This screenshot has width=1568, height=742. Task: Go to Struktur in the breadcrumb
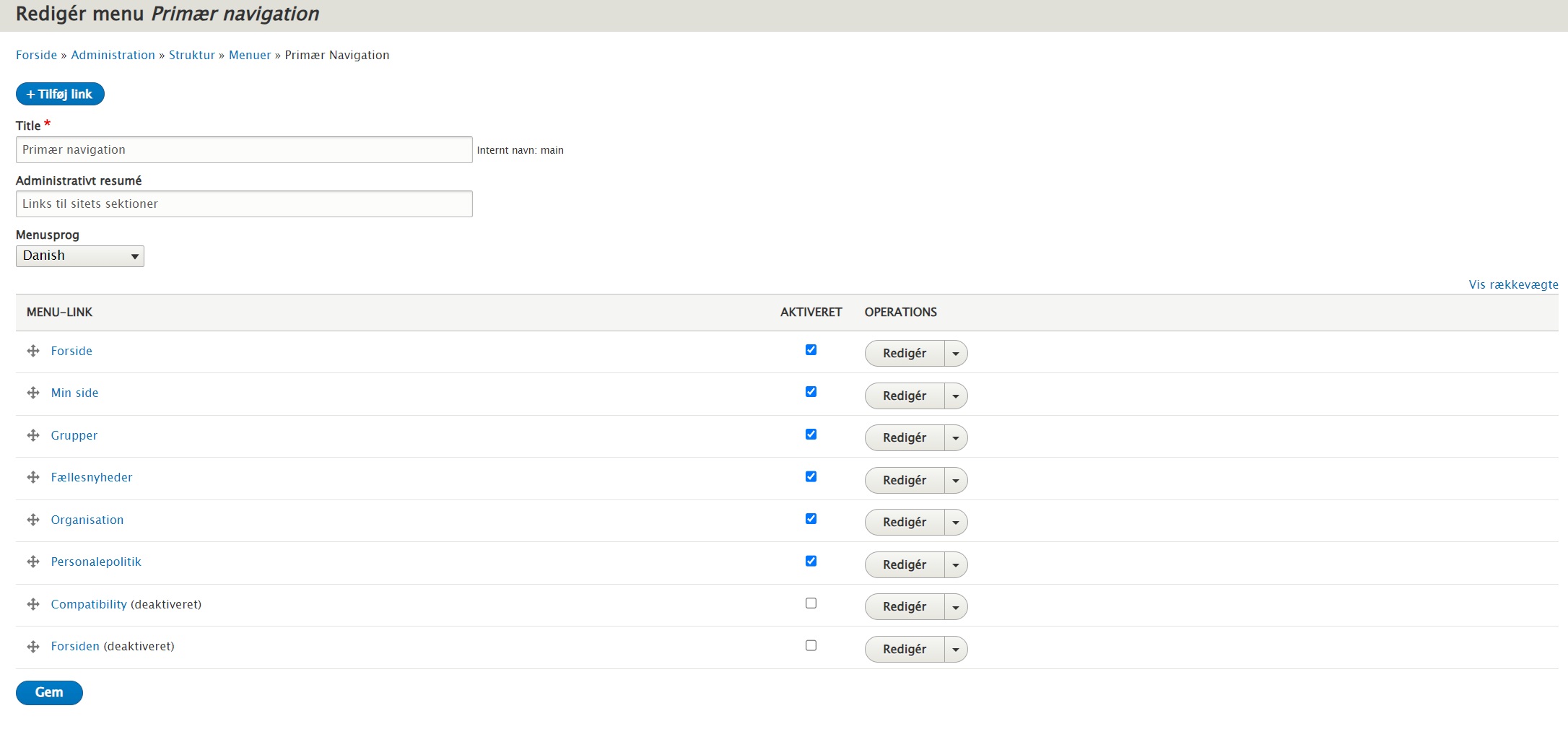click(191, 56)
